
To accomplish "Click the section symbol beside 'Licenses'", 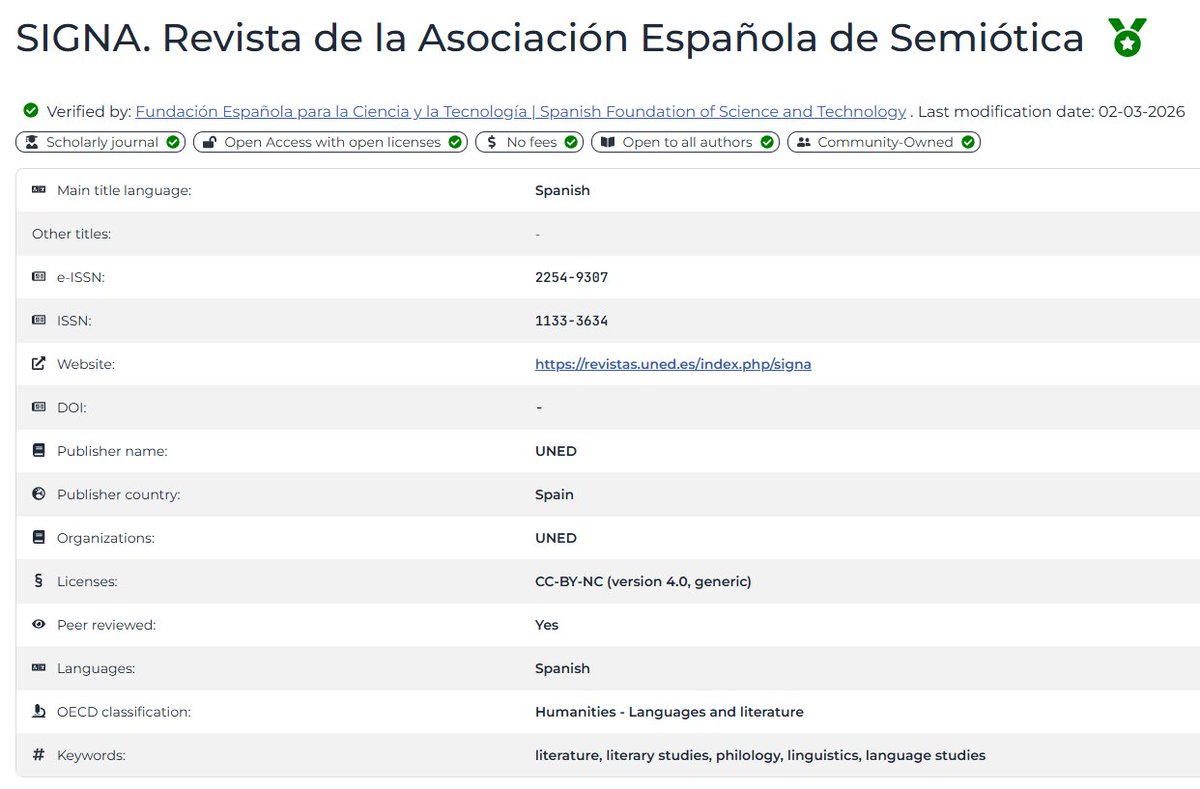I will pyautogui.click(x=39, y=581).
